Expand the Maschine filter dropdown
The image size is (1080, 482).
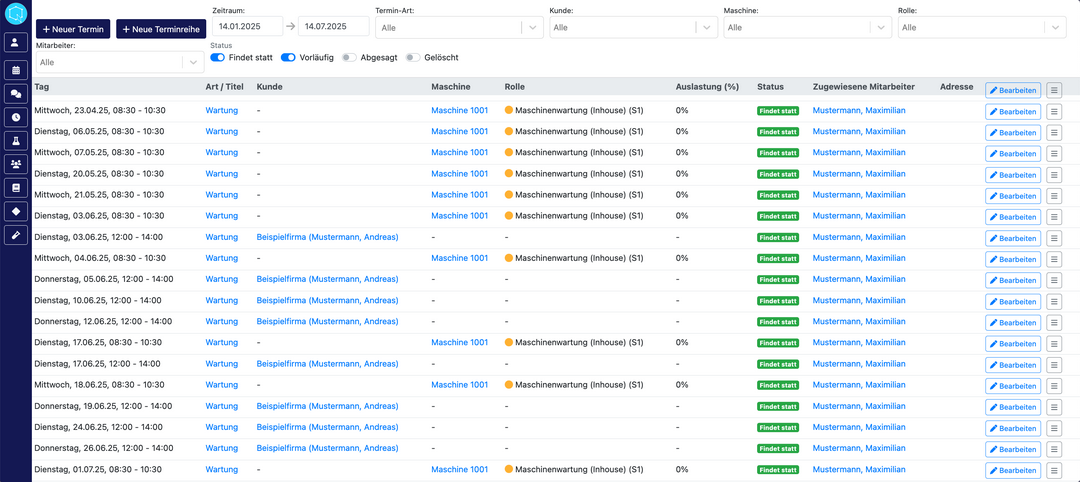(881, 28)
